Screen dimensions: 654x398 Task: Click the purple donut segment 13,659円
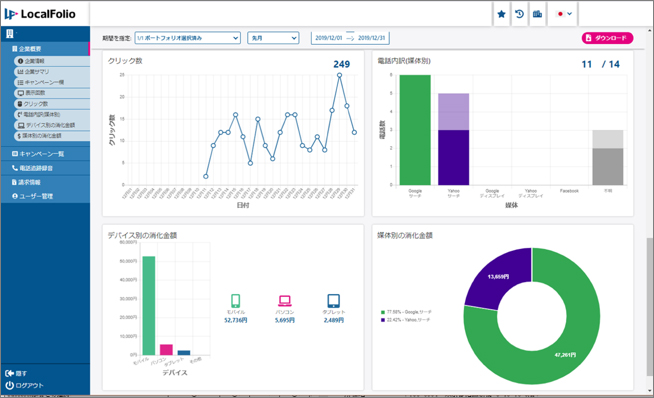coord(498,277)
